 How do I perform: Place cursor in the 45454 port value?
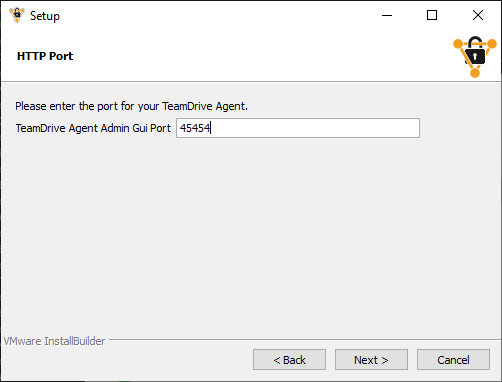[195, 128]
